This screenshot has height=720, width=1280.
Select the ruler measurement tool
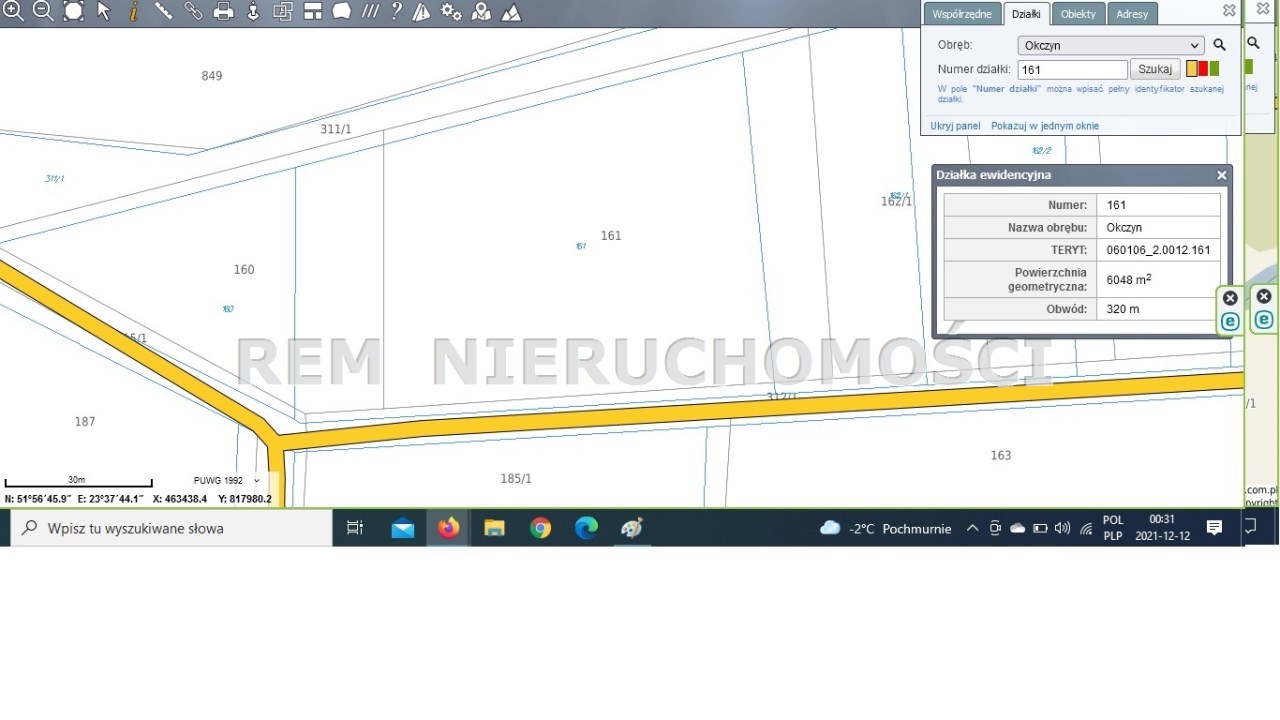[x=163, y=11]
